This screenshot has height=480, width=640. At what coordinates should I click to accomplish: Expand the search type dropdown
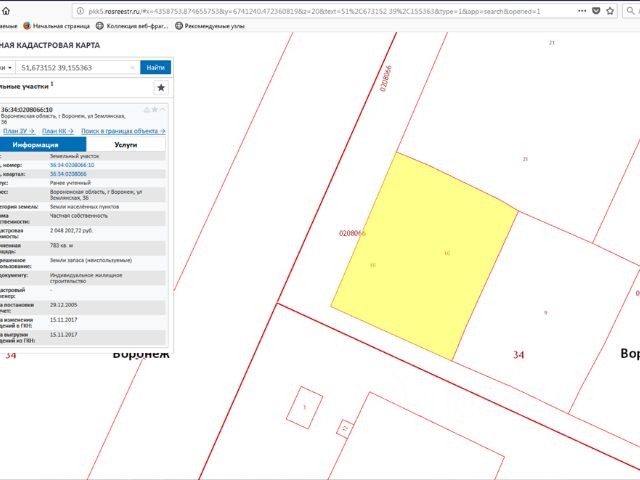pyautogui.click(x=7, y=67)
